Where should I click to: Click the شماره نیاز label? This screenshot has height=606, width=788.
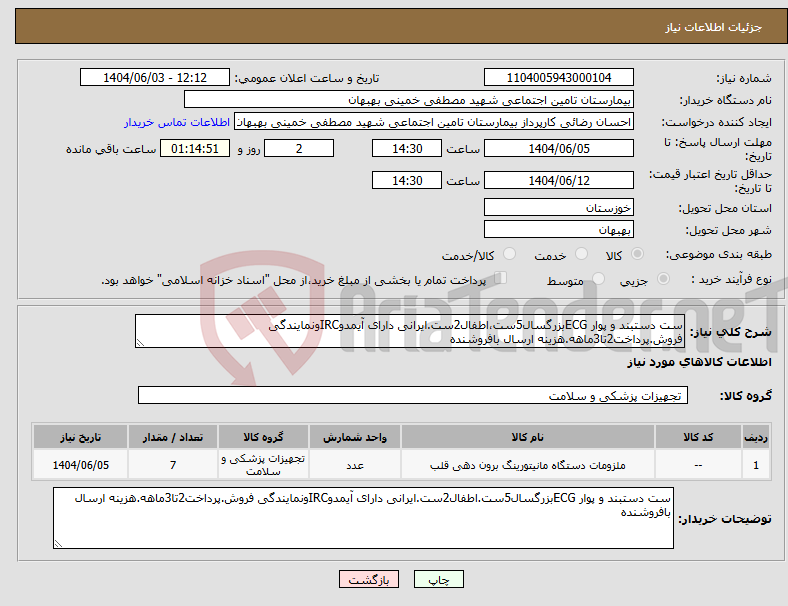[x=744, y=78]
